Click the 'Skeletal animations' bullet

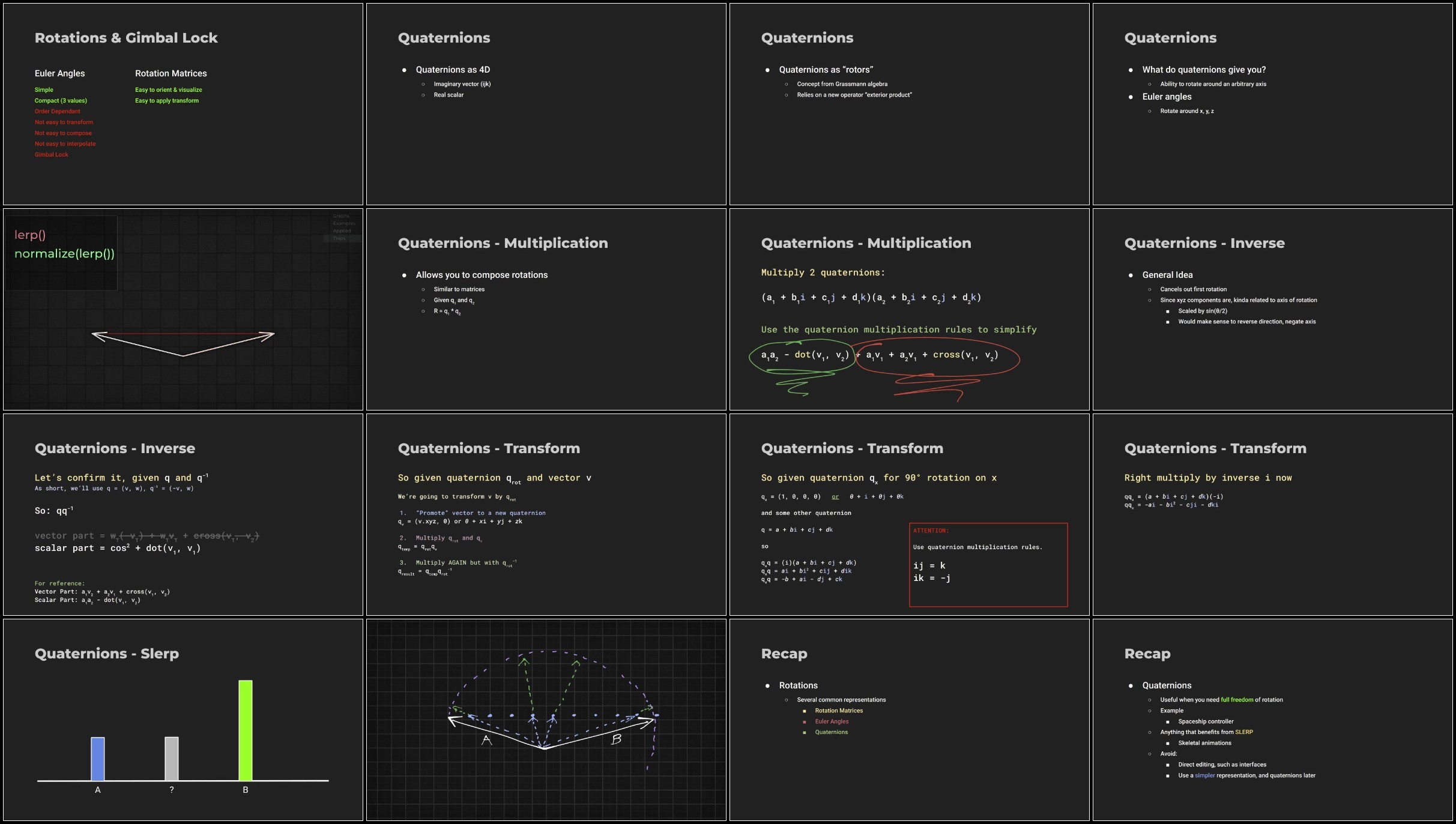[x=1204, y=743]
